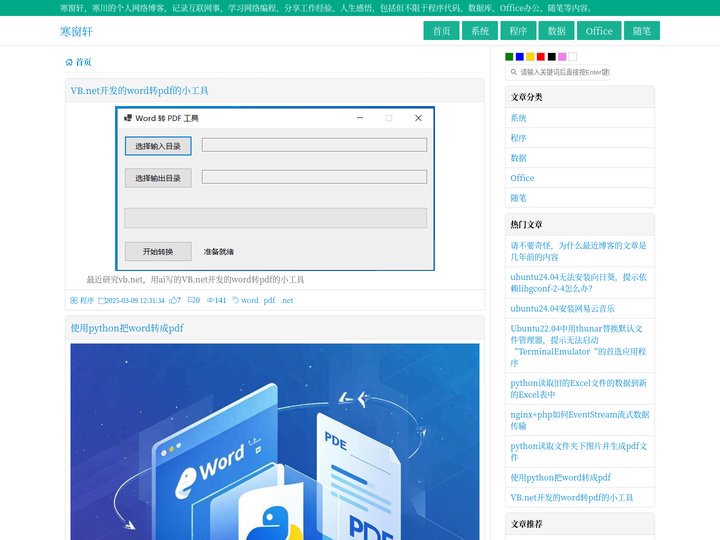Screen dimensions: 720x540
Task: Open hot article nginx+php如何EventStream流式数据传输
Action: pyautogui.click(x=579, y=420)
